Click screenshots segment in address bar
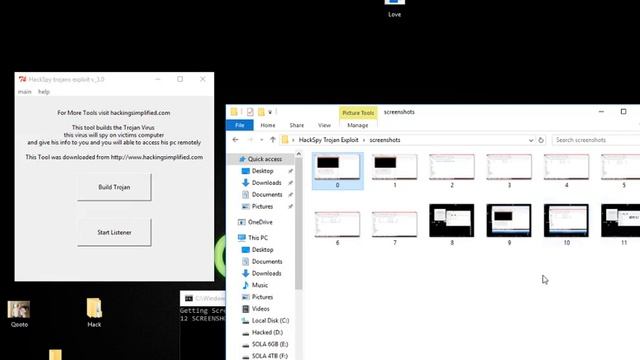This screenshot has height=360, width=640. point(385,140)
